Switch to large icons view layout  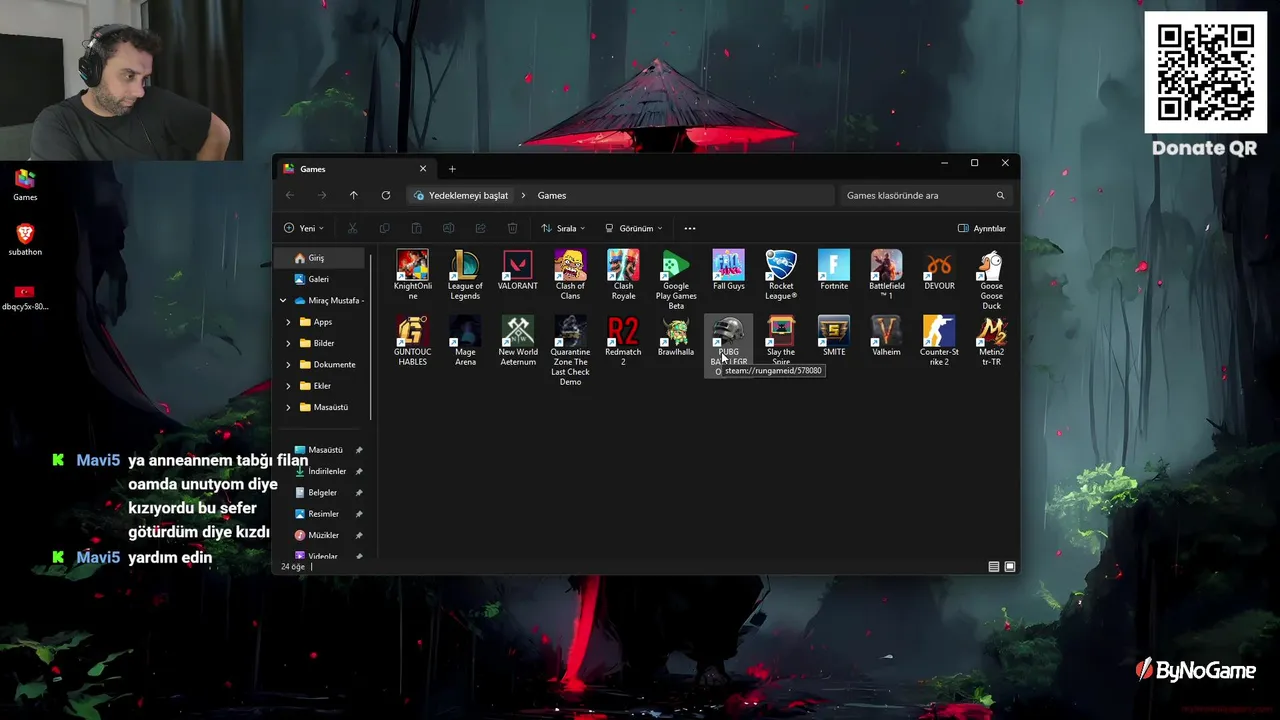(1010, 567)
